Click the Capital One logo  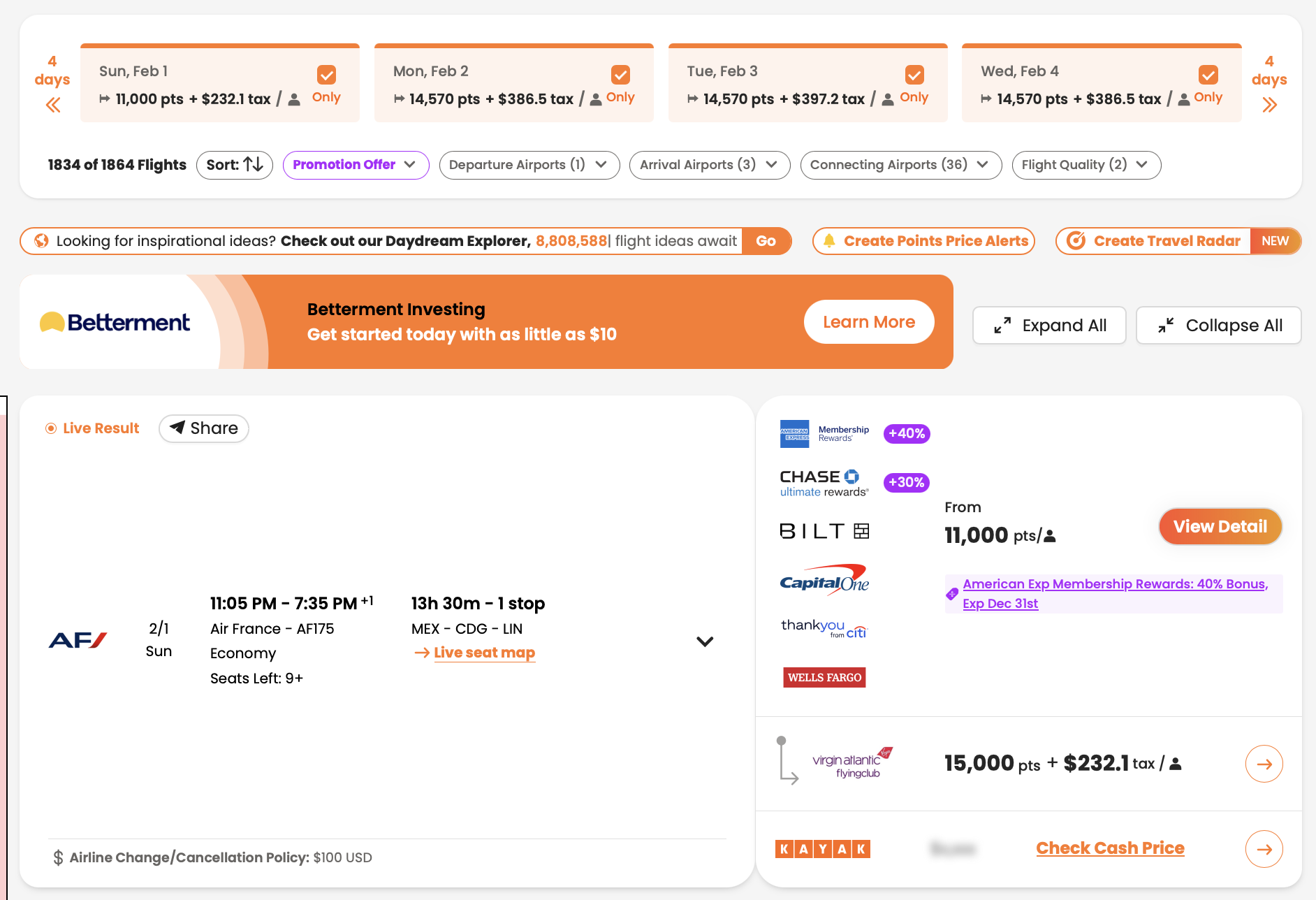[x=824, y=580]
